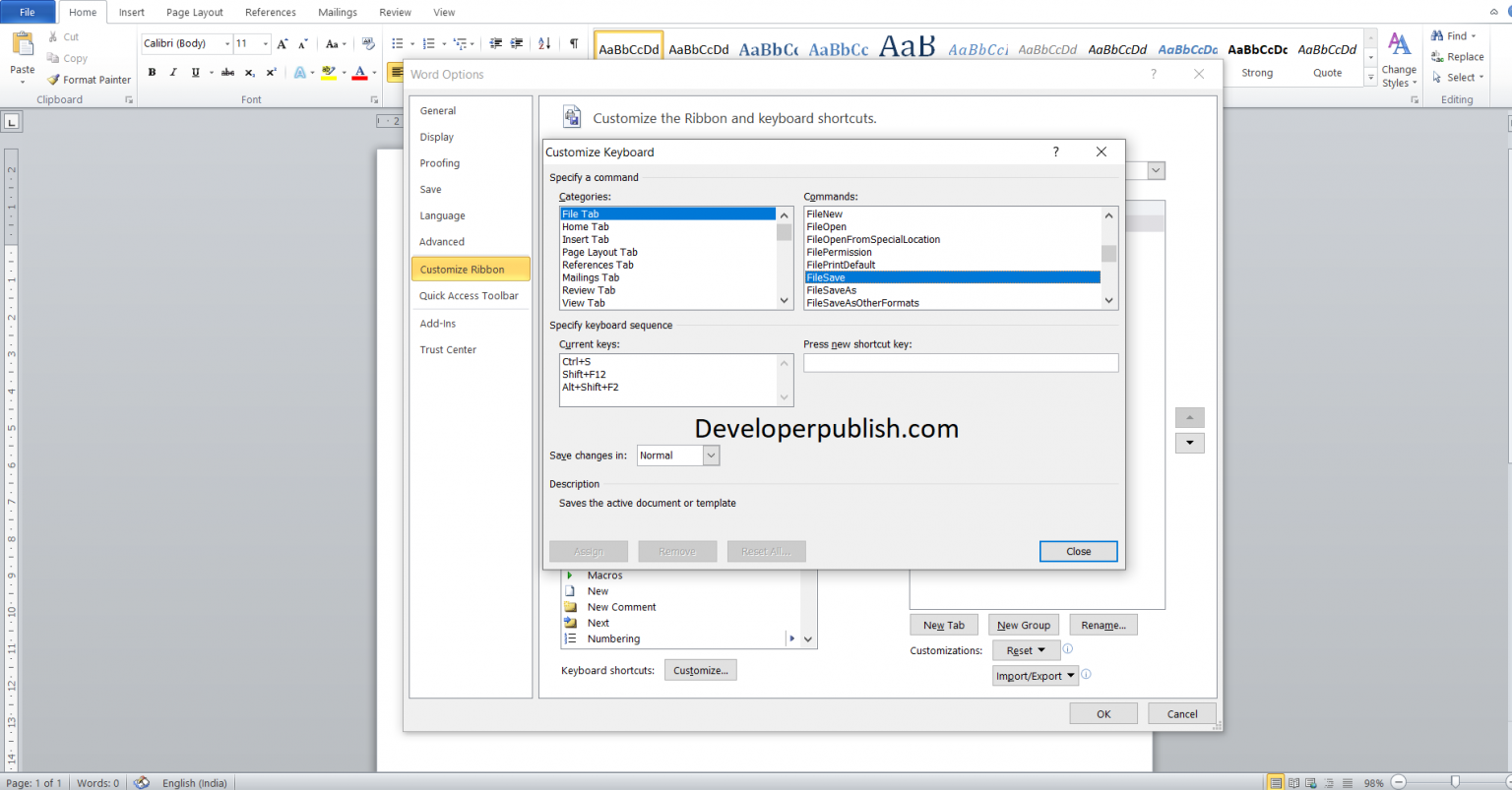The image size is (1512, 790).
Task: Toggle Show/Hide paragraph marks
Action: click(x=574, y=43)
